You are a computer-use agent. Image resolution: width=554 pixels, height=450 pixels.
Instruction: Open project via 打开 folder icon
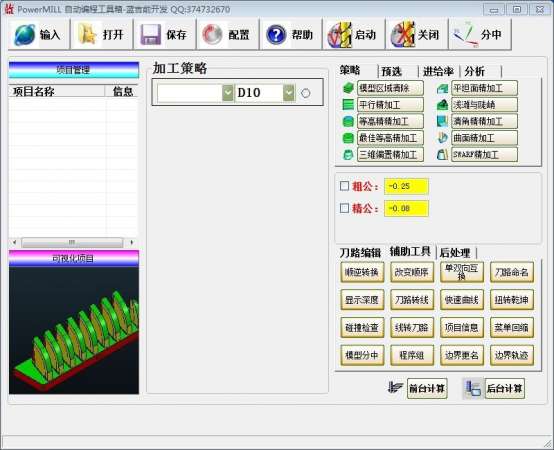pos(87,34)
